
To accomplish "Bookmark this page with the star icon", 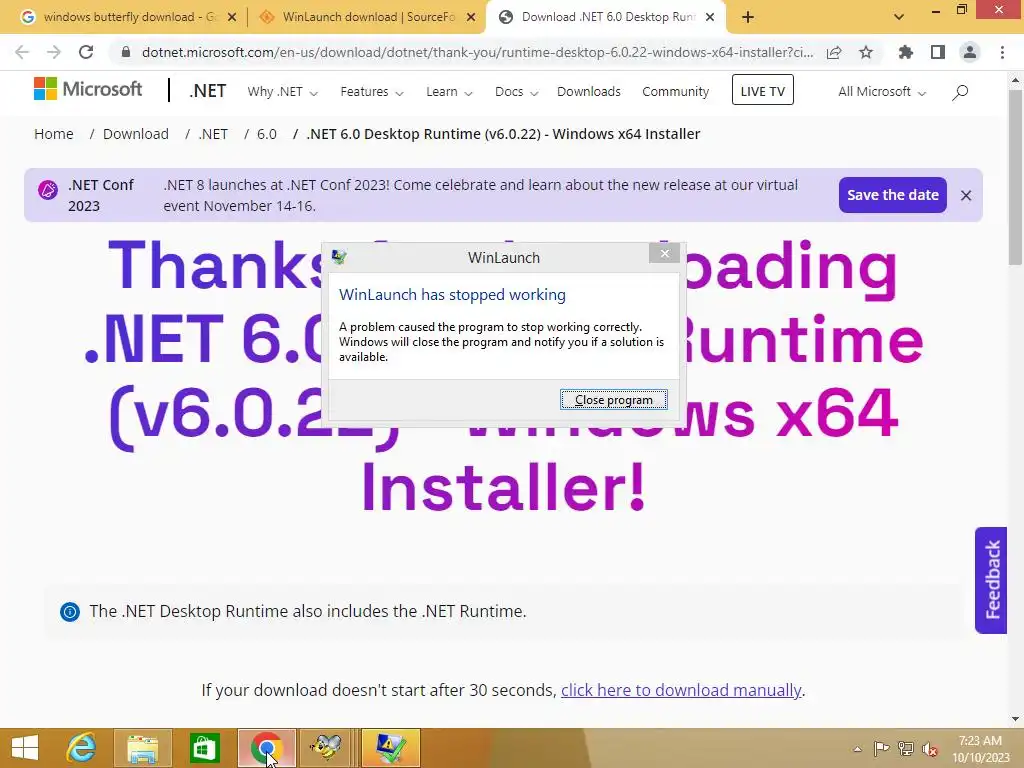I will 866,52.
